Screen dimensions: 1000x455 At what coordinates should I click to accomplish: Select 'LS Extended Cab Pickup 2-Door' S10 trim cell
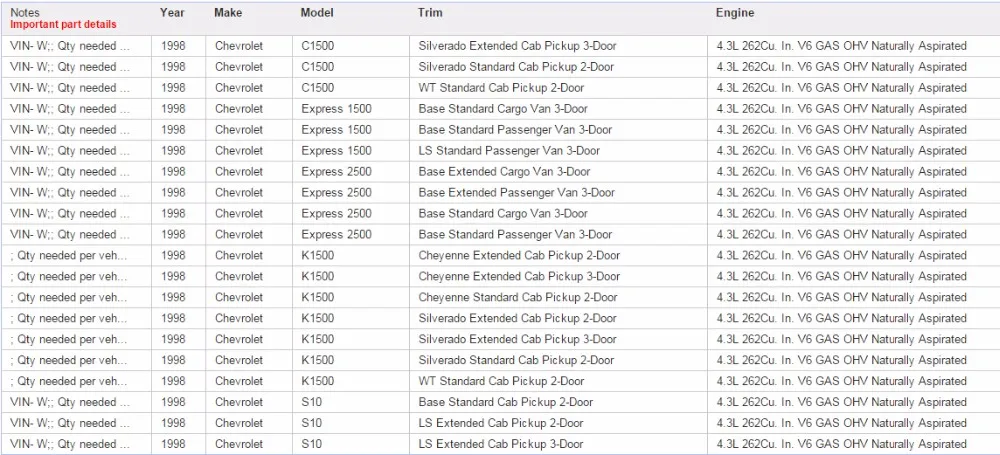coord(501,423)
